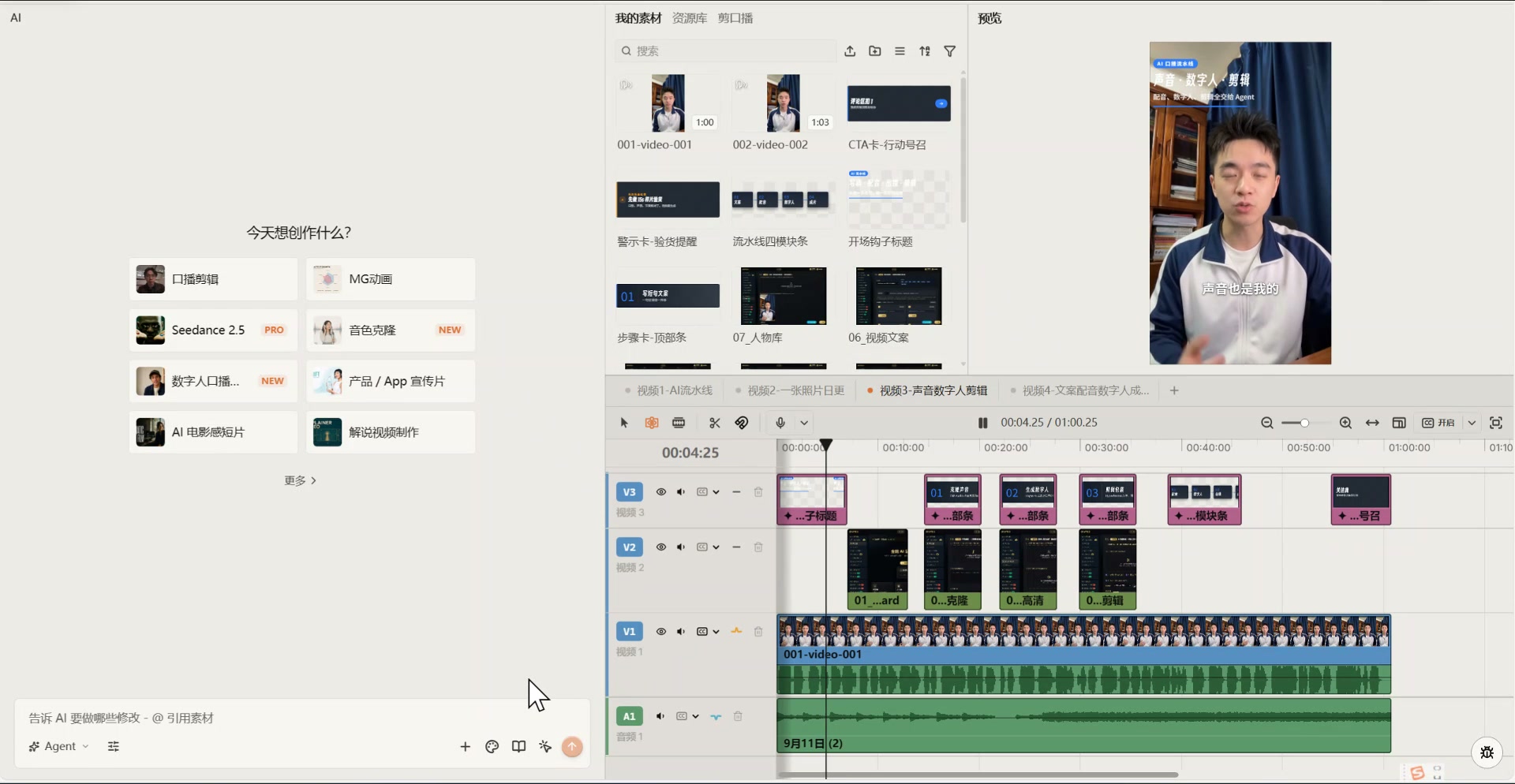Zoom in the timeline with the plus magnifier
This screenshot has height=784, width=1515.
coord(1346,423)
